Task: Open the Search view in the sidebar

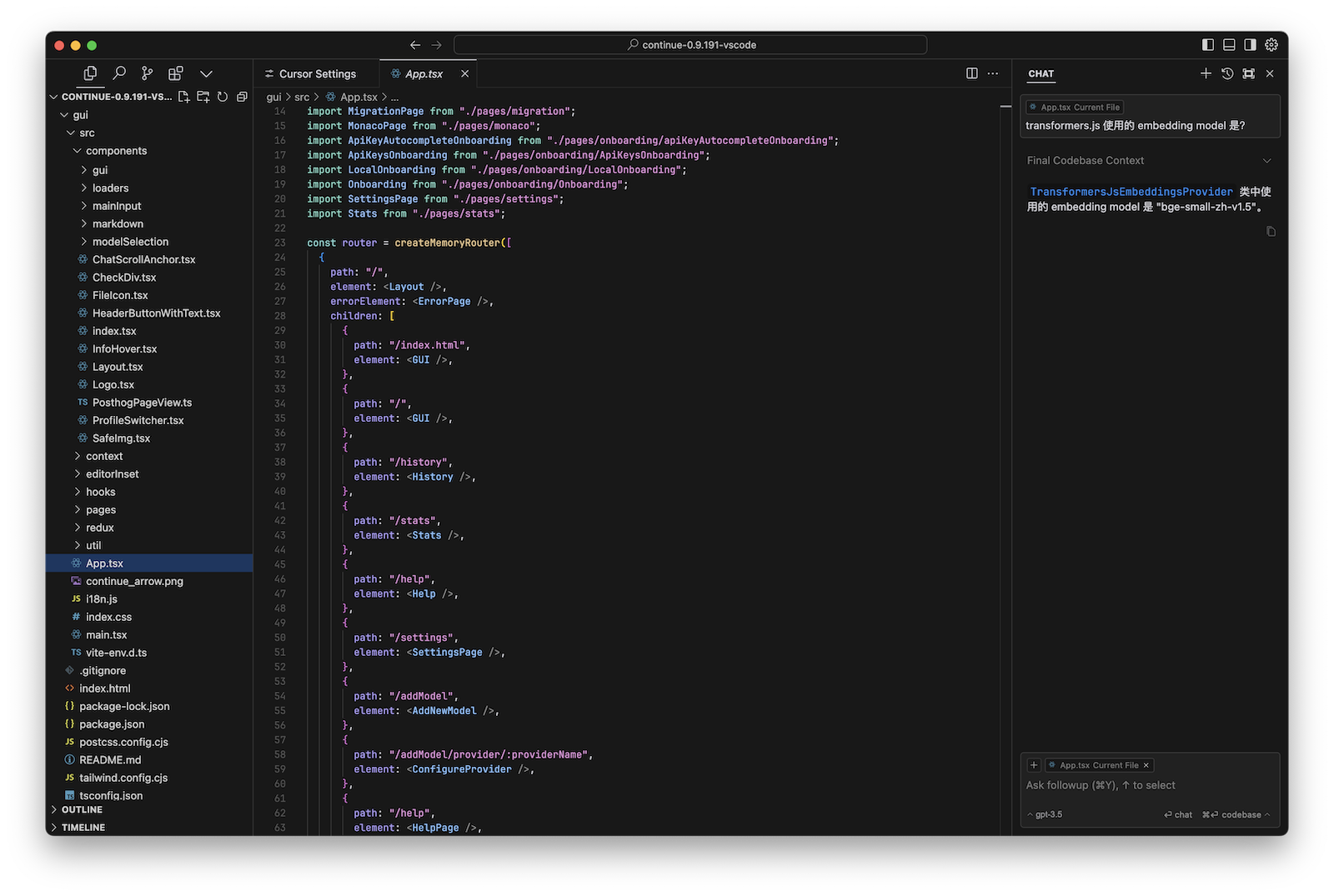Action: [119, 73]
